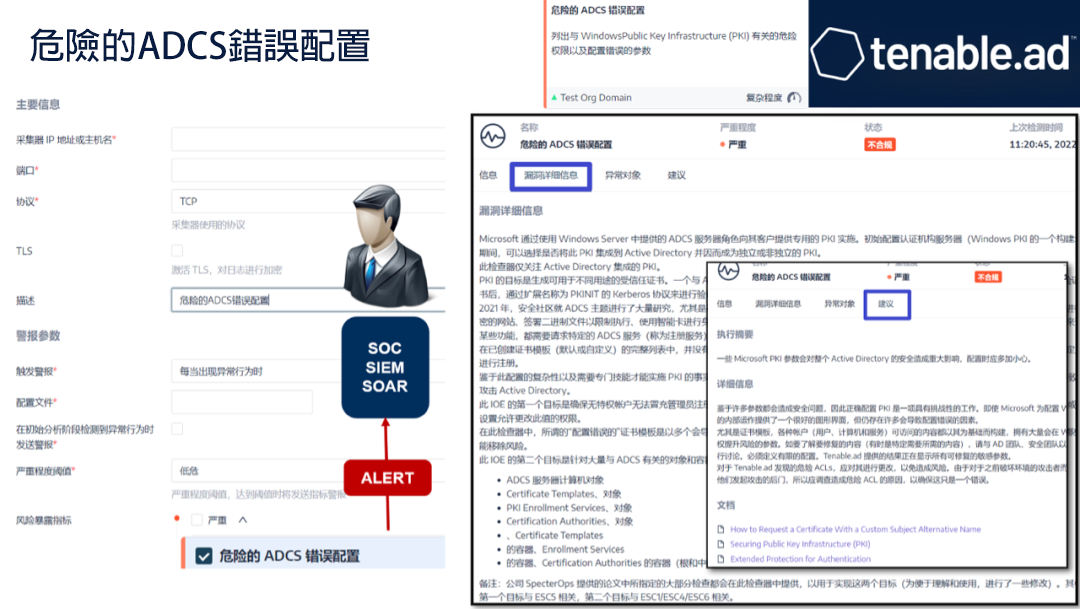Enable the TLS checkbox
This screenshot has height=609, width=1080.
click(x=177, y=251)
